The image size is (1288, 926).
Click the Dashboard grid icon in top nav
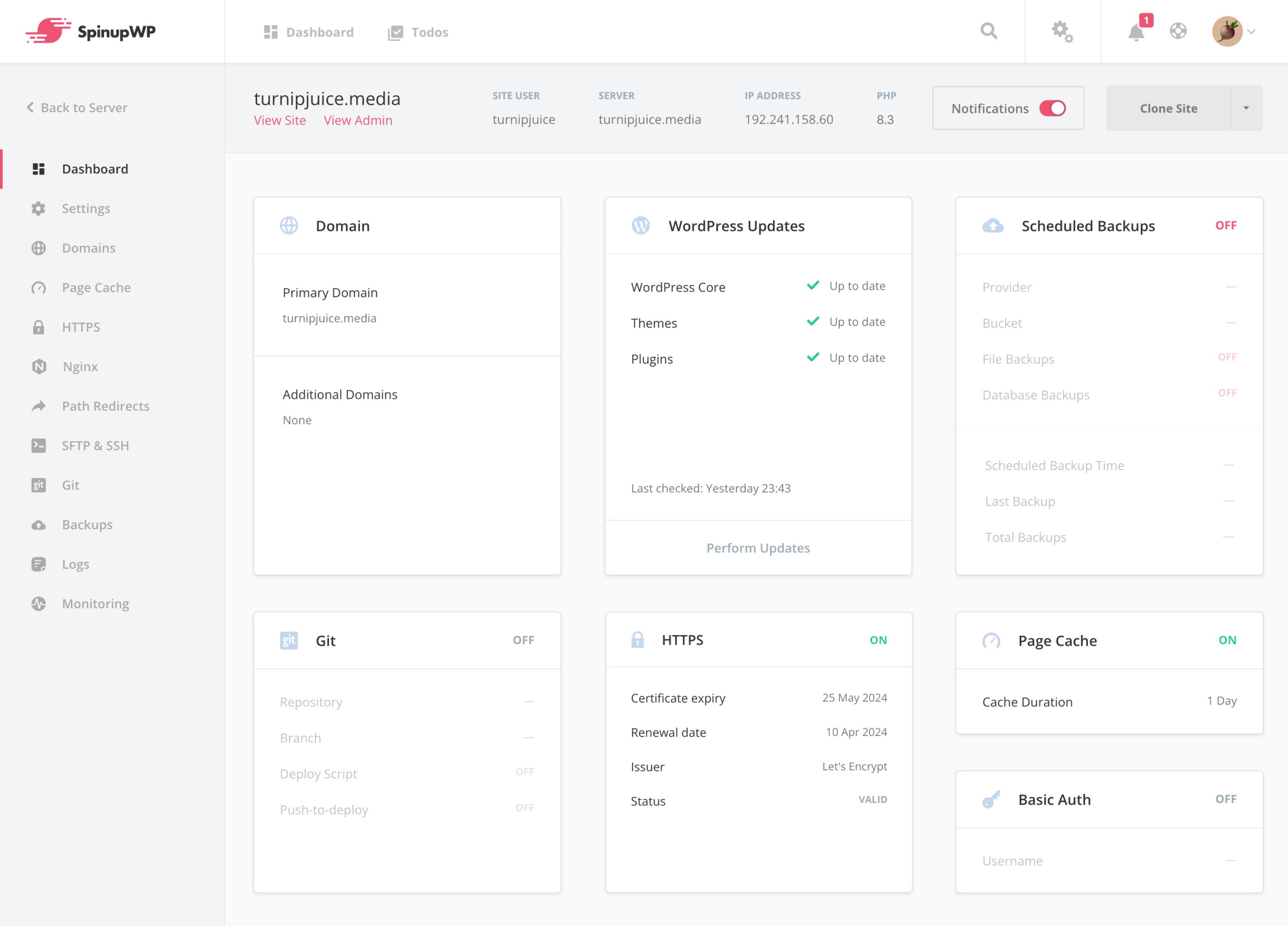coord(270,32)
